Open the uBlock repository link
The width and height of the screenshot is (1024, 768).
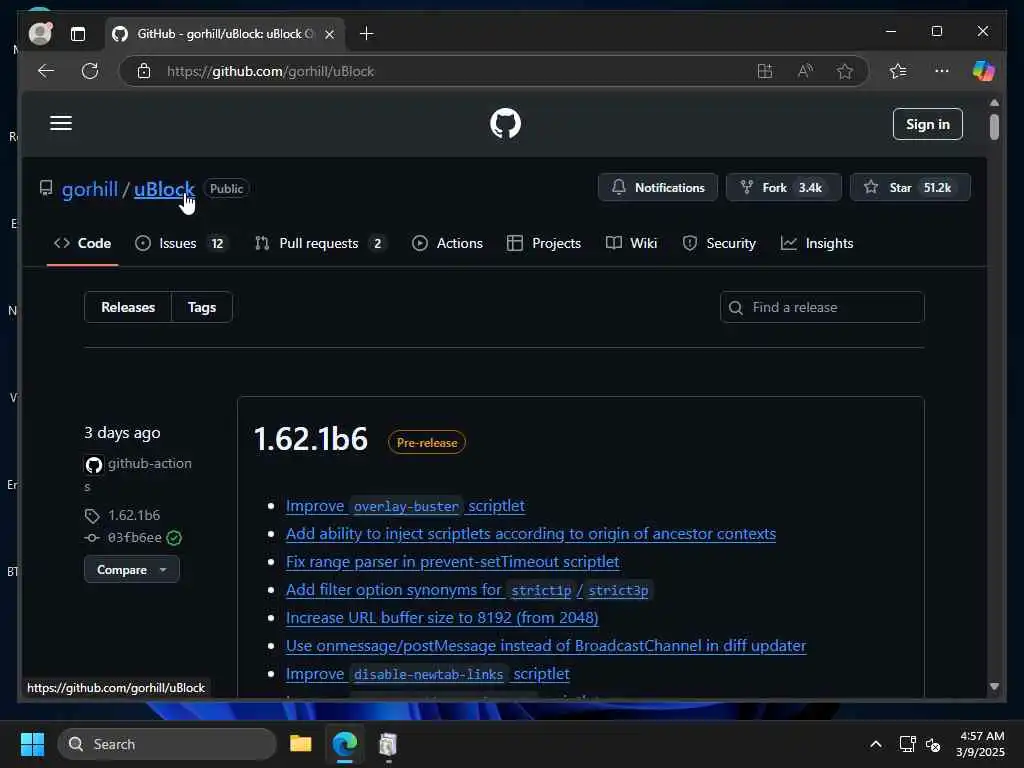click(164, 189)
